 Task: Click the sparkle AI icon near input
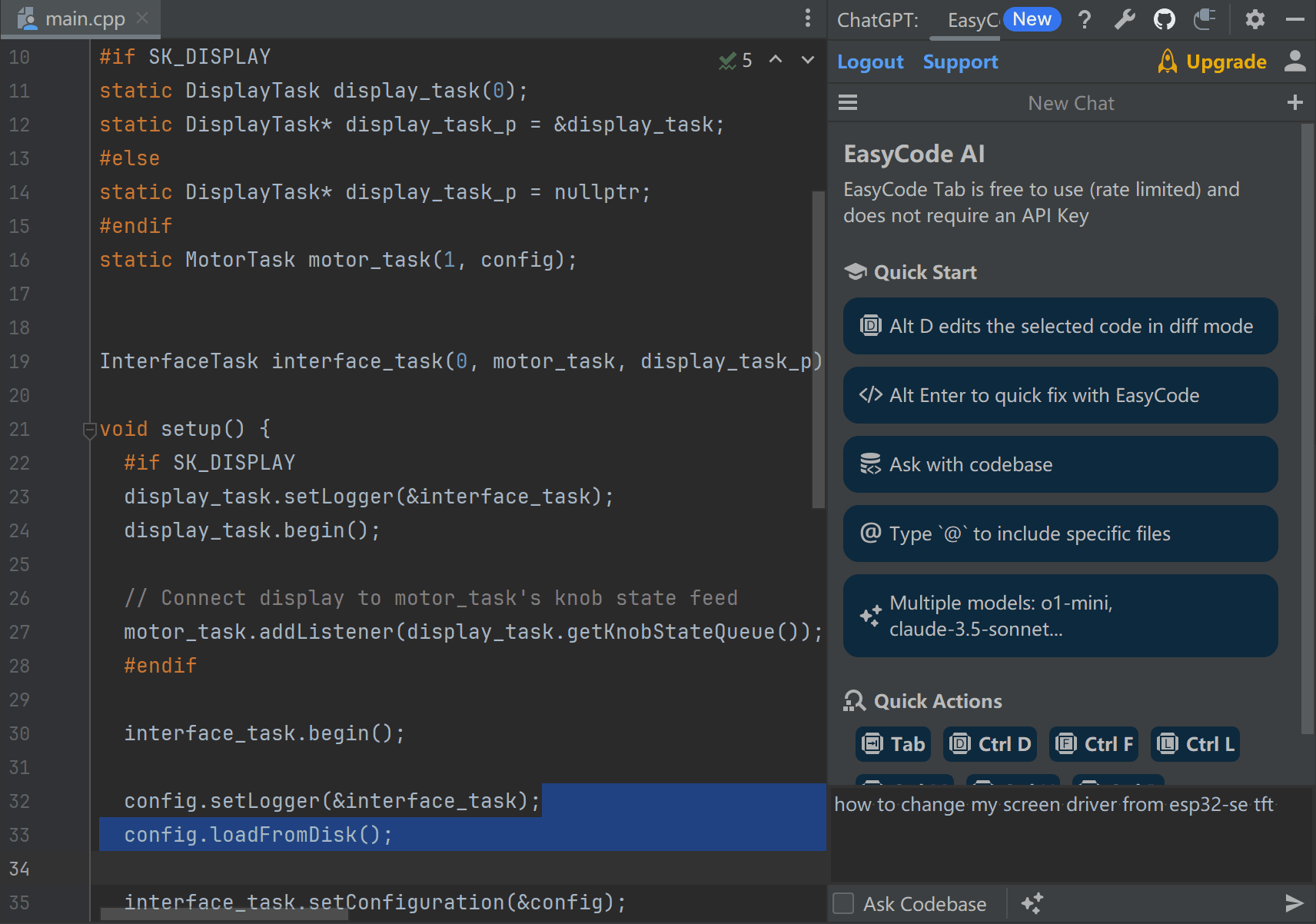[1032, 902]
